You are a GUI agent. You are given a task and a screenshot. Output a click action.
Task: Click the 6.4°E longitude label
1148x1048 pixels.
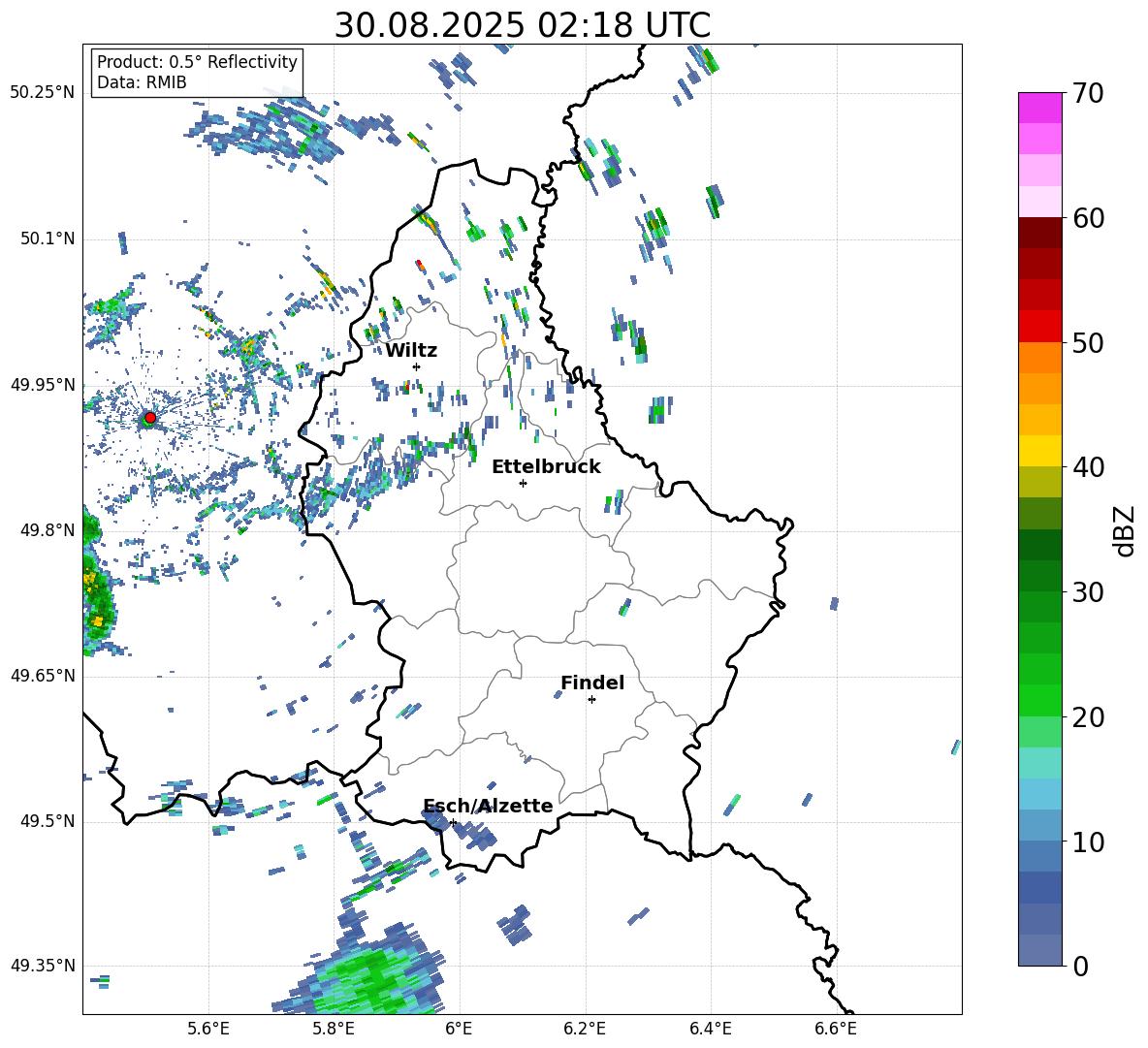pyautogui.click(x=710, y=1029)
